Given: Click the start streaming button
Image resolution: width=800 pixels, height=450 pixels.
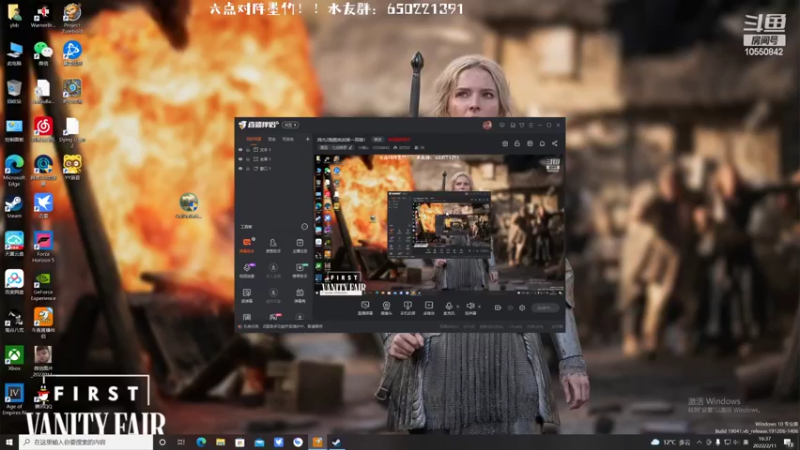Looking at the screenshot, I should click(x=545, y=308).
